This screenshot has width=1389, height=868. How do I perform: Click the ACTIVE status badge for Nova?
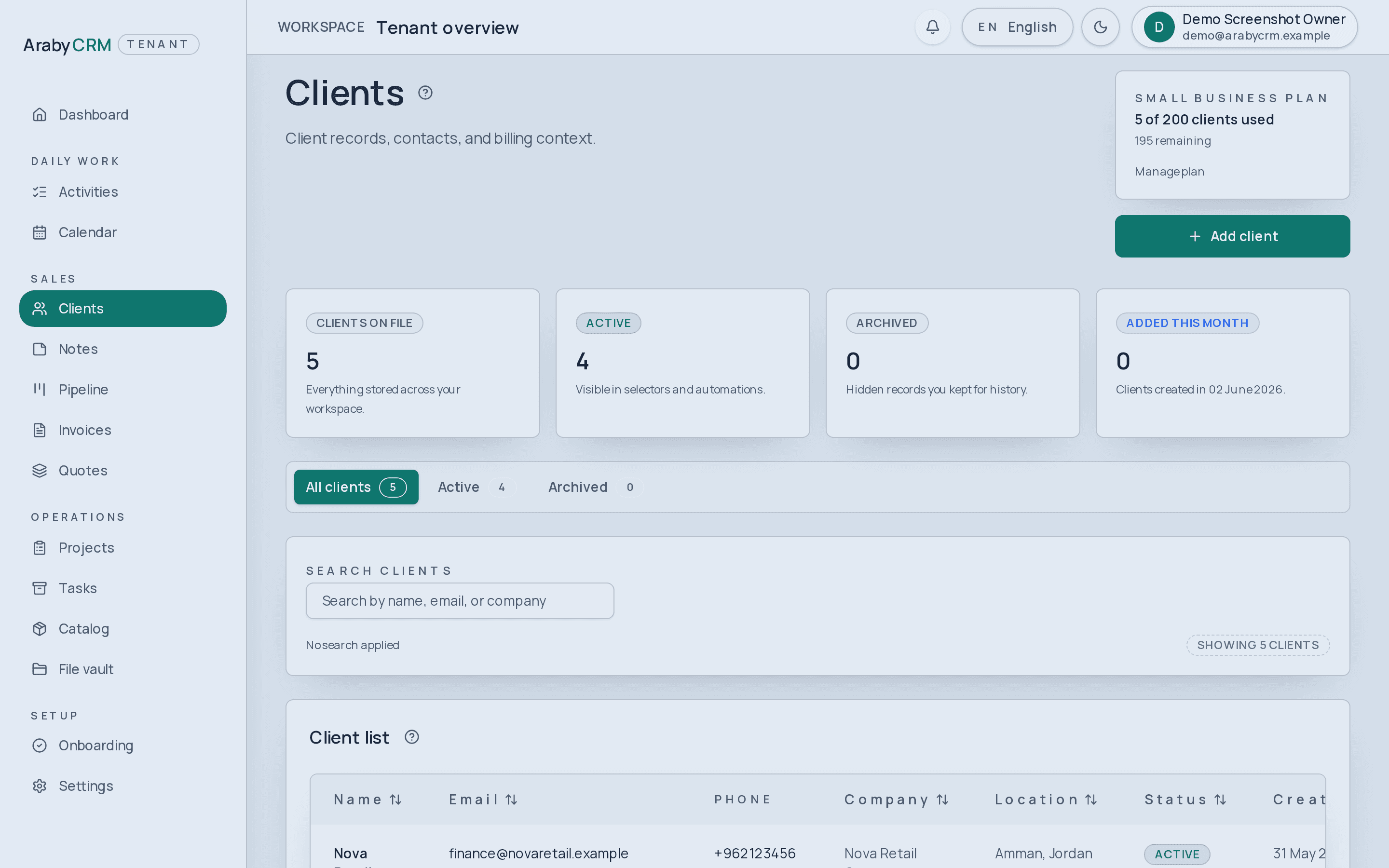click(x=1177, y=854)
